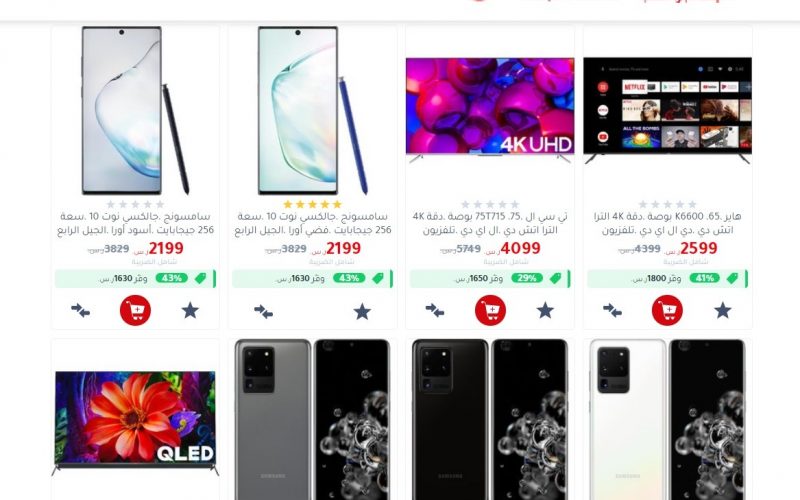This screenshot has height=500, width=800.
Task: Compare the silver Galaxy Note 10 arrows icon
Action: click(x=263, y=311)
